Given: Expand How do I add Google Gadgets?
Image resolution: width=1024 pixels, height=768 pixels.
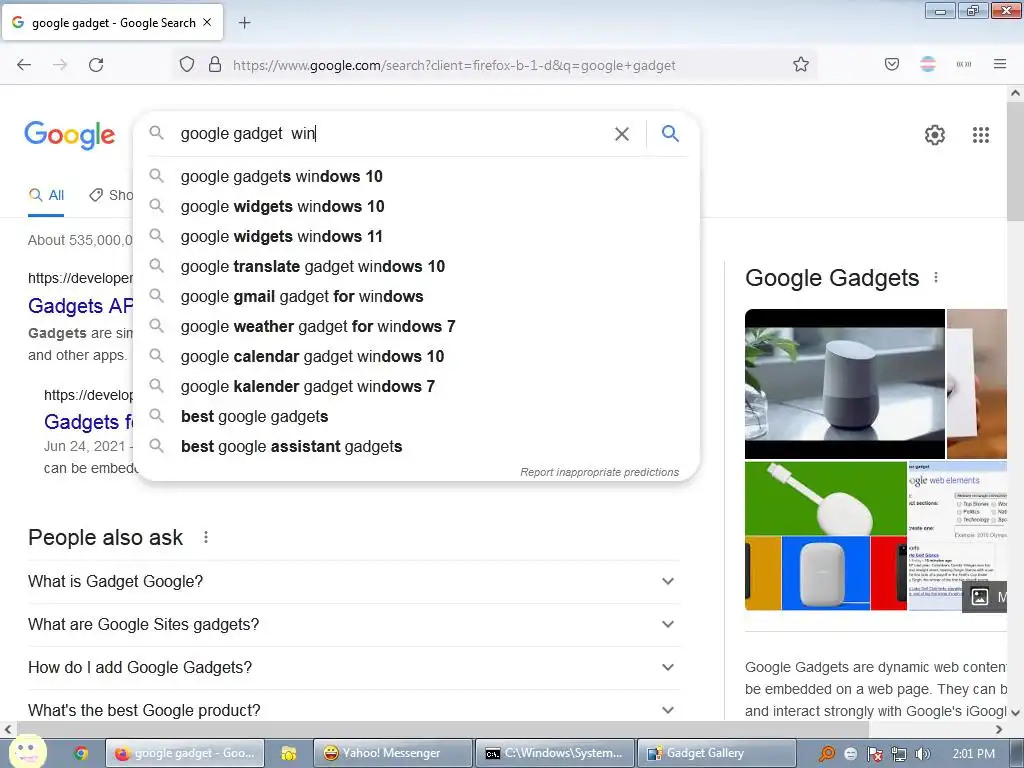Looking at the screenshot, I should tap(354, 667).
